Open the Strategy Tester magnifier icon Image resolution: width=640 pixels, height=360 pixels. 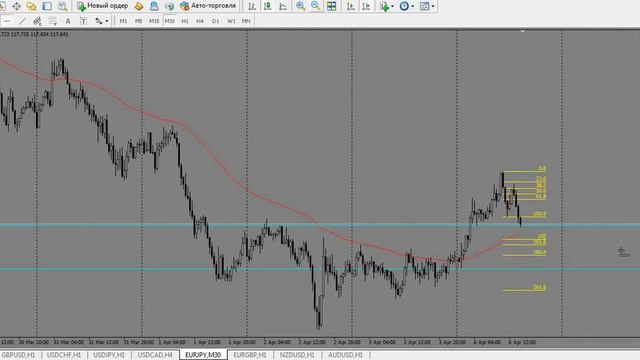(x=62, y=6)
